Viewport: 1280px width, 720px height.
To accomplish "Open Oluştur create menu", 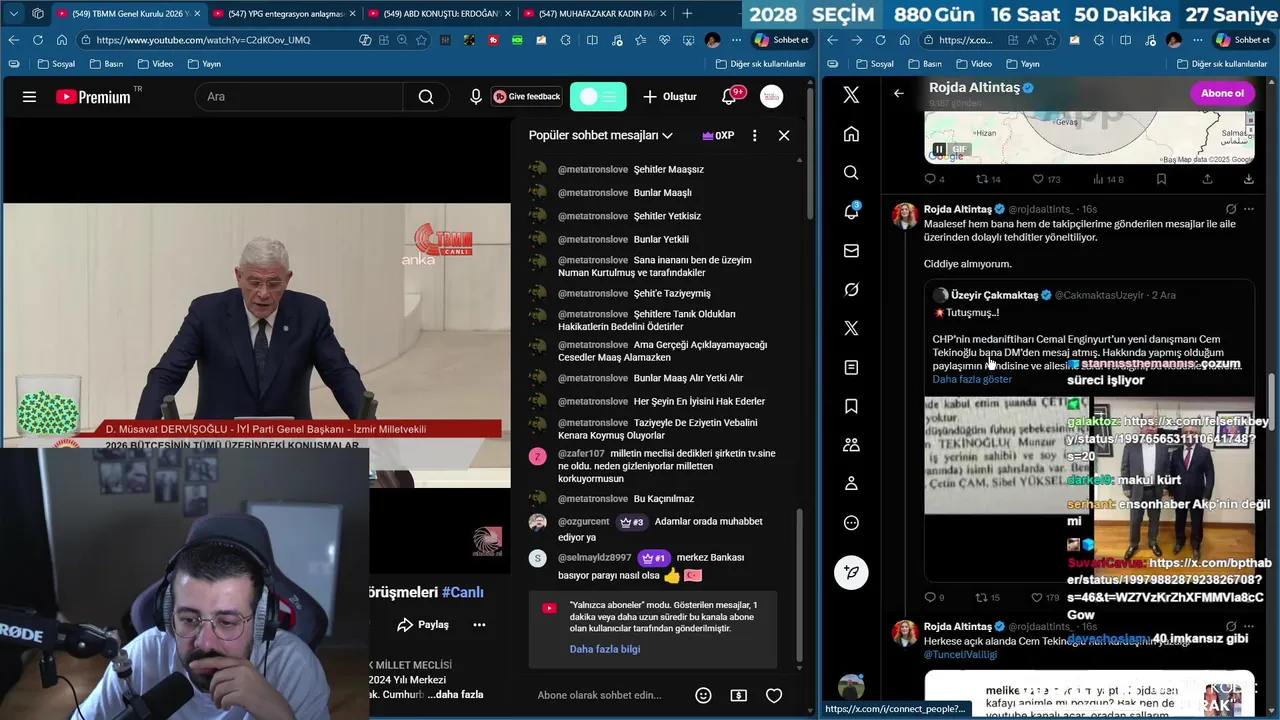I will coord(670,97).
